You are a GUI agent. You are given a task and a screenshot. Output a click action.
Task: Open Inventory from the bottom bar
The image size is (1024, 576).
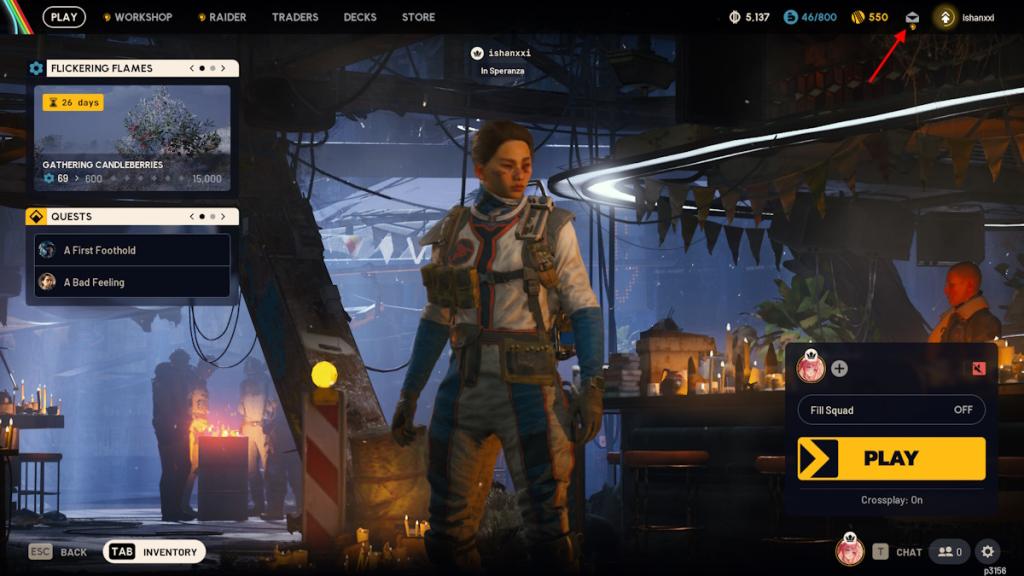155,551
